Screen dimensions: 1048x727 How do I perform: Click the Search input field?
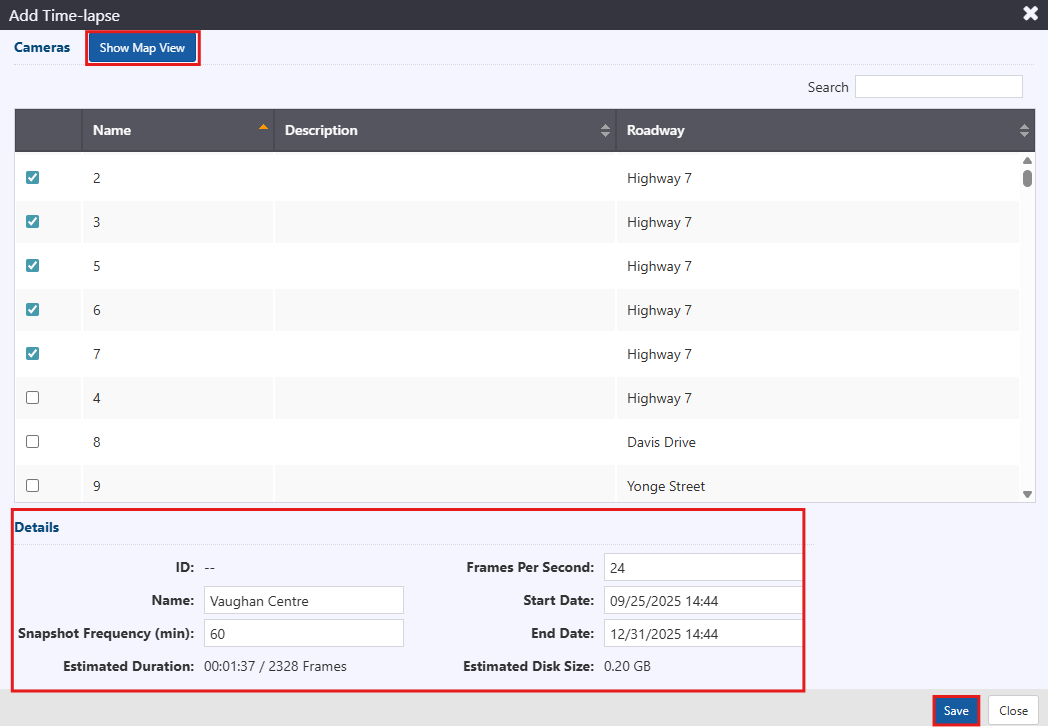pyautogui.click(x=938, y=87)
